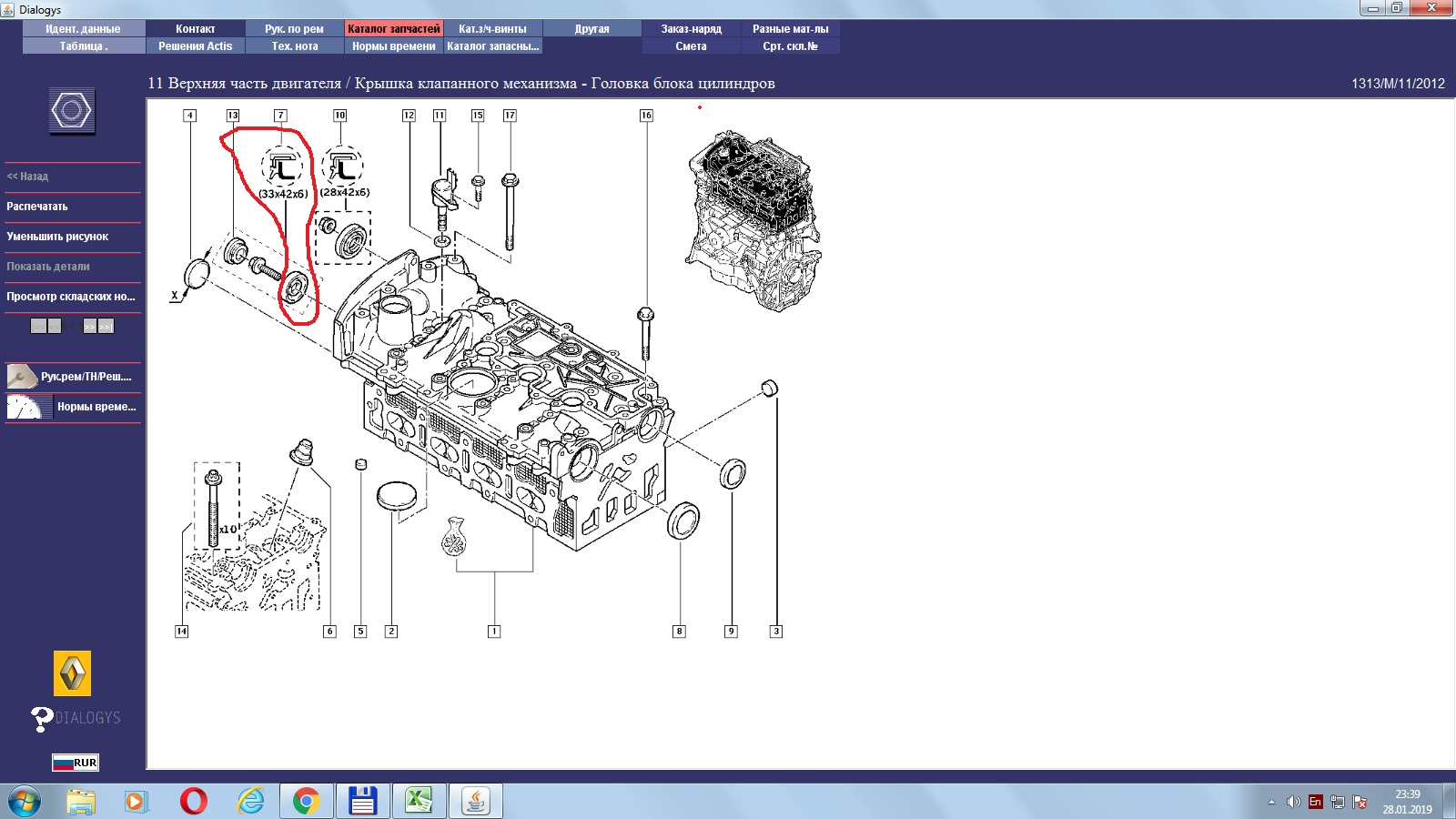Open the Смета tab
Screen dimensions: 1456x819
pos(692,46)
